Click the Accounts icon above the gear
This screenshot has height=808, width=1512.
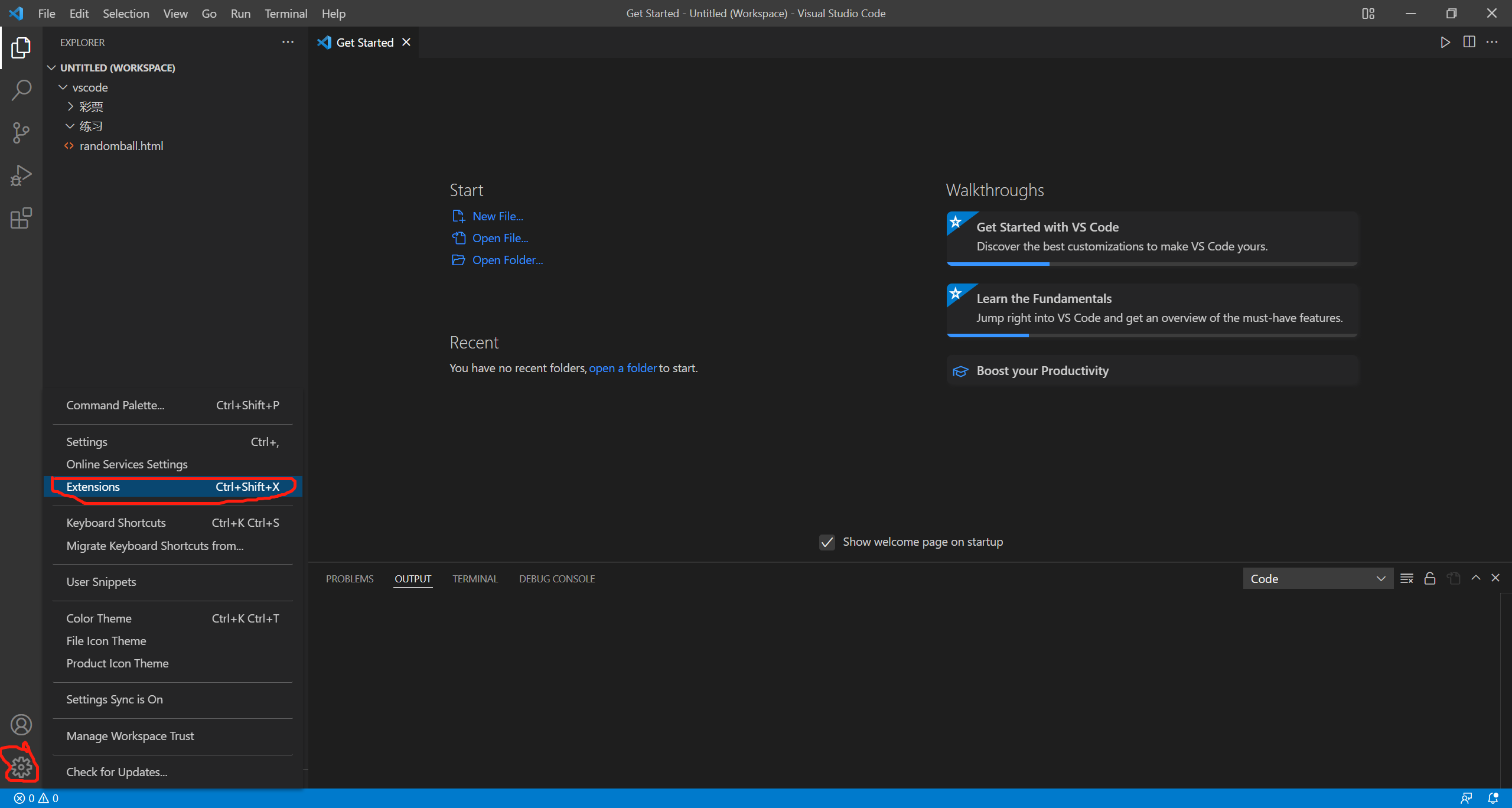click(21, 724)
